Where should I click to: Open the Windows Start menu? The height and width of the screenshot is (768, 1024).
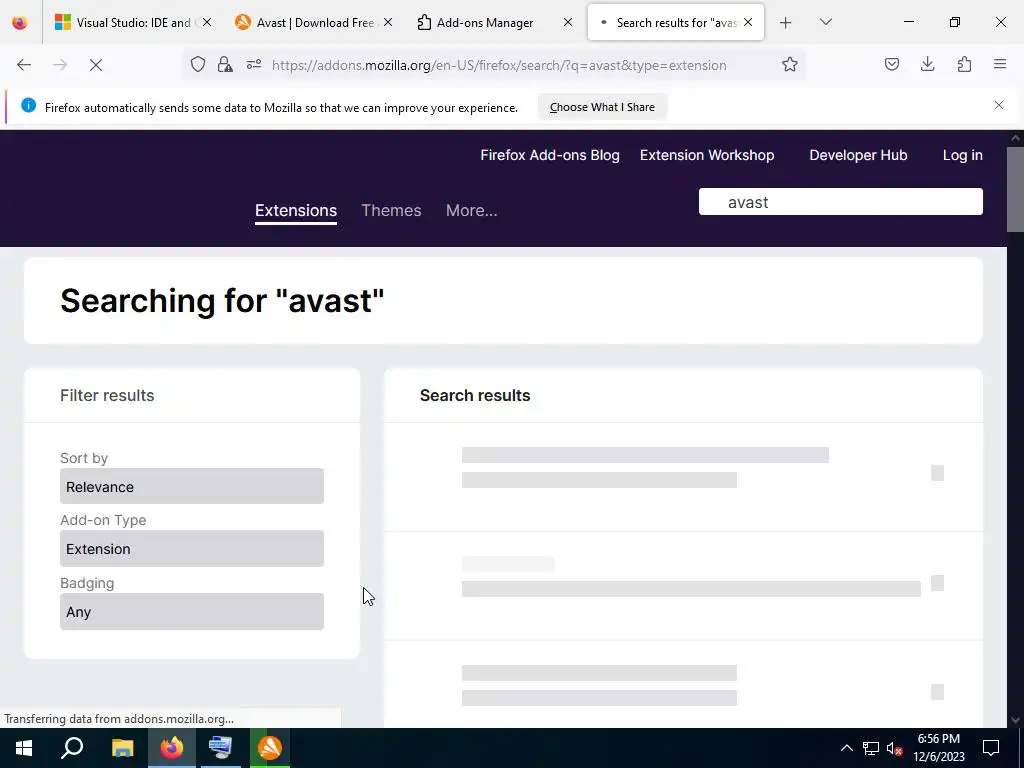pos(24,748)
